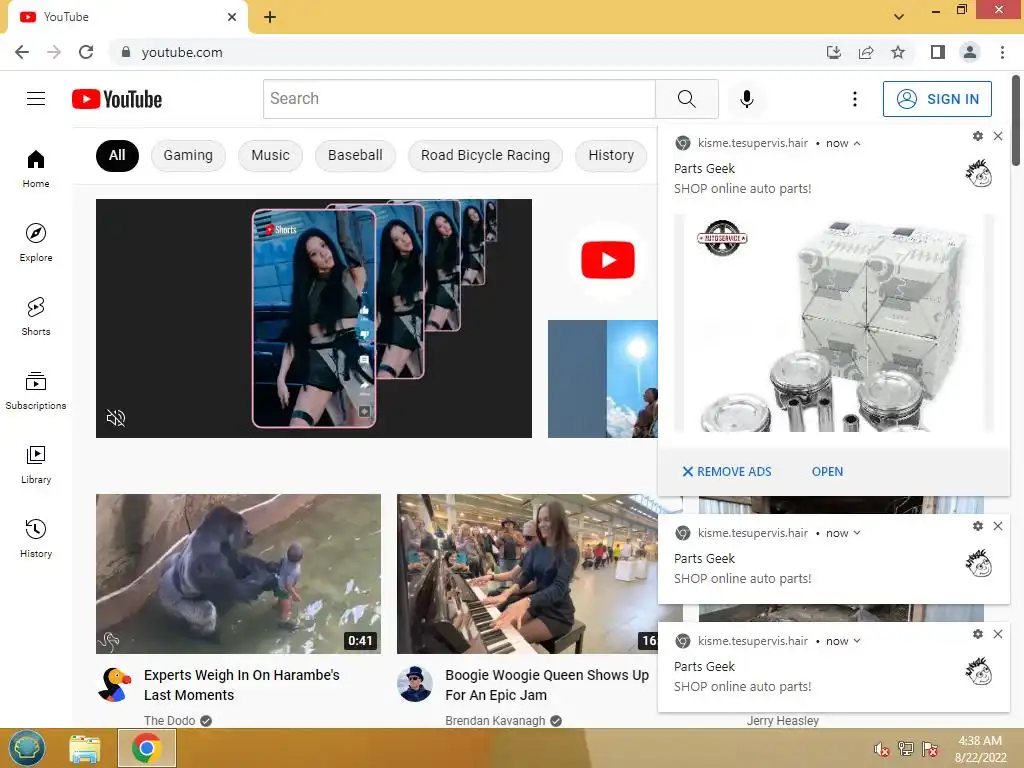The width and height of the screenshot is (1024, 768).
Task: Select the Music filter chip
Action: coord(270,155)
